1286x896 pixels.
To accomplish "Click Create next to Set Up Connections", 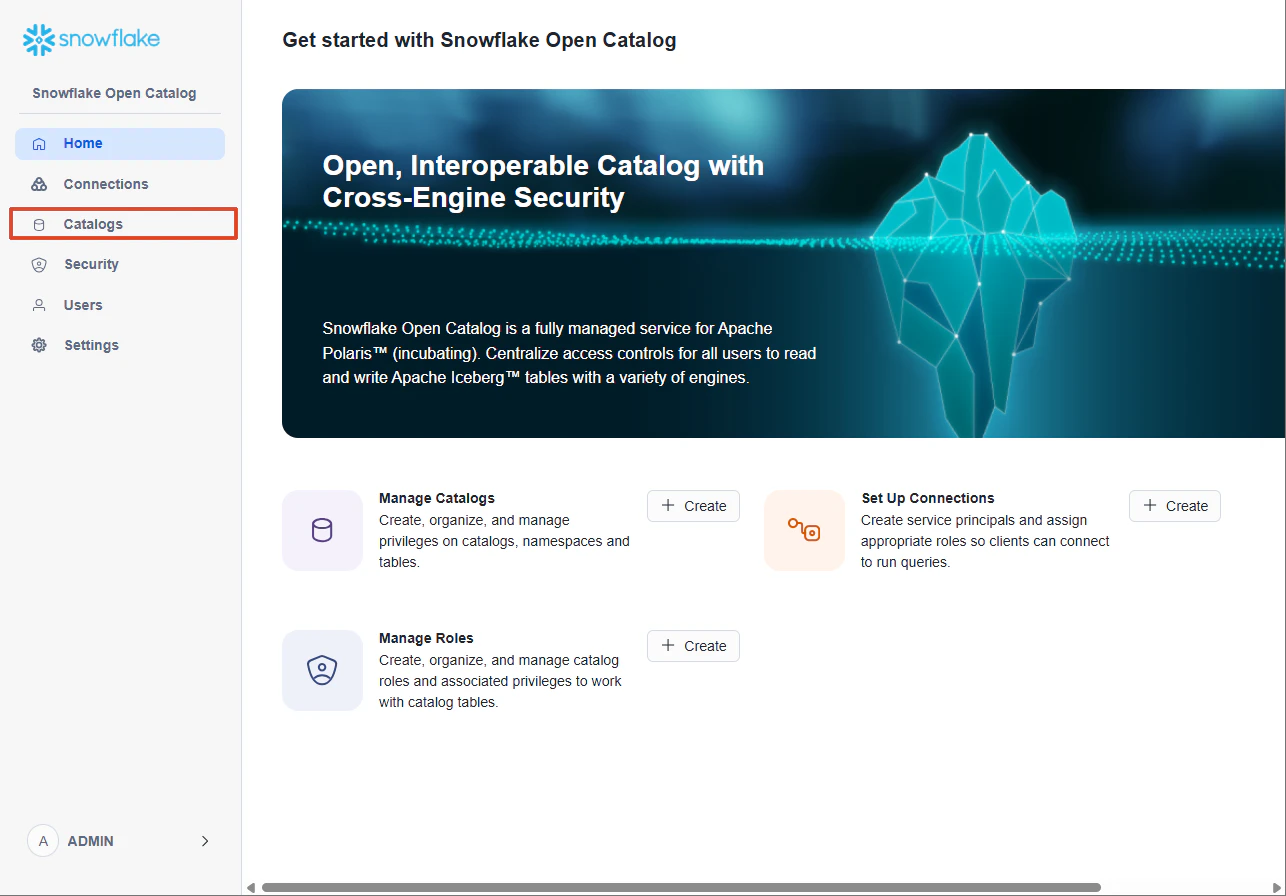I will tap(1175, 506).
